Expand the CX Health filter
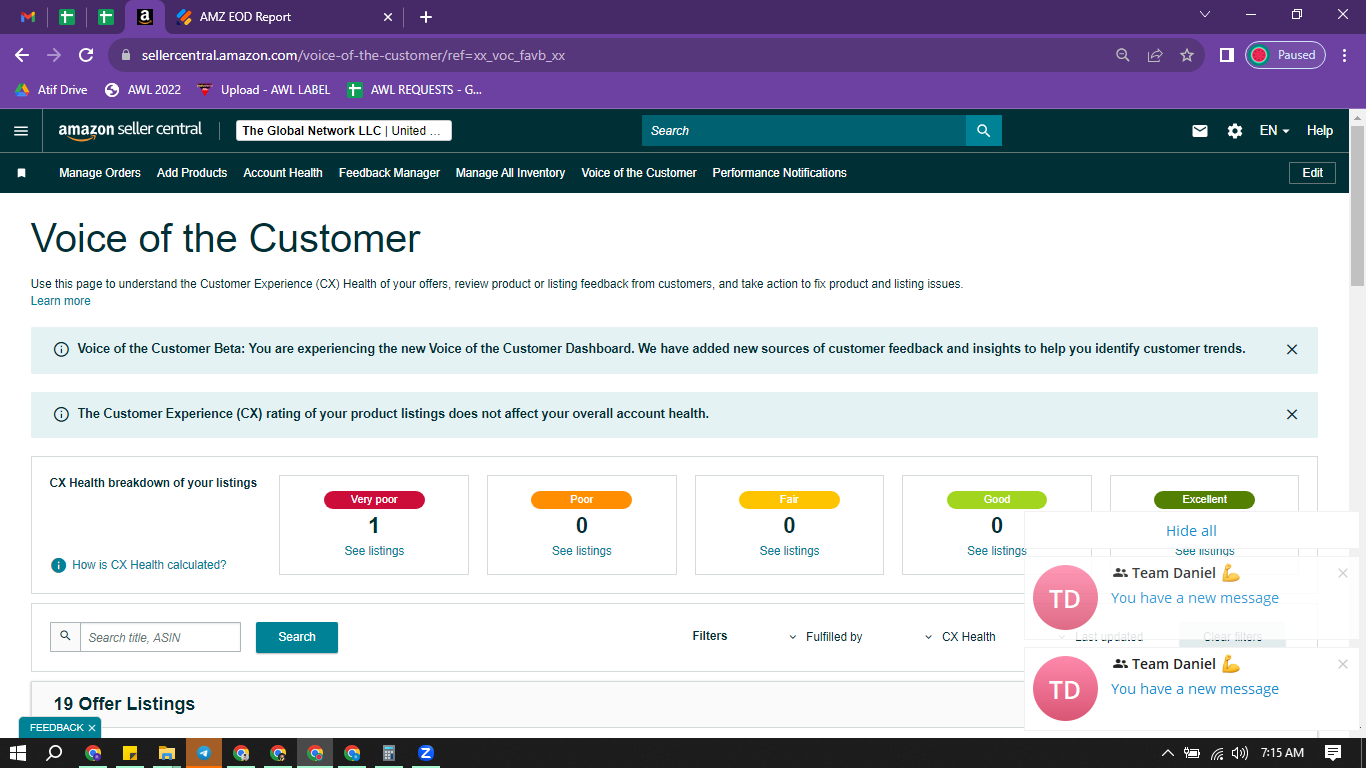Viewport: 1366px width, 768px height. (x=959, y=637)
